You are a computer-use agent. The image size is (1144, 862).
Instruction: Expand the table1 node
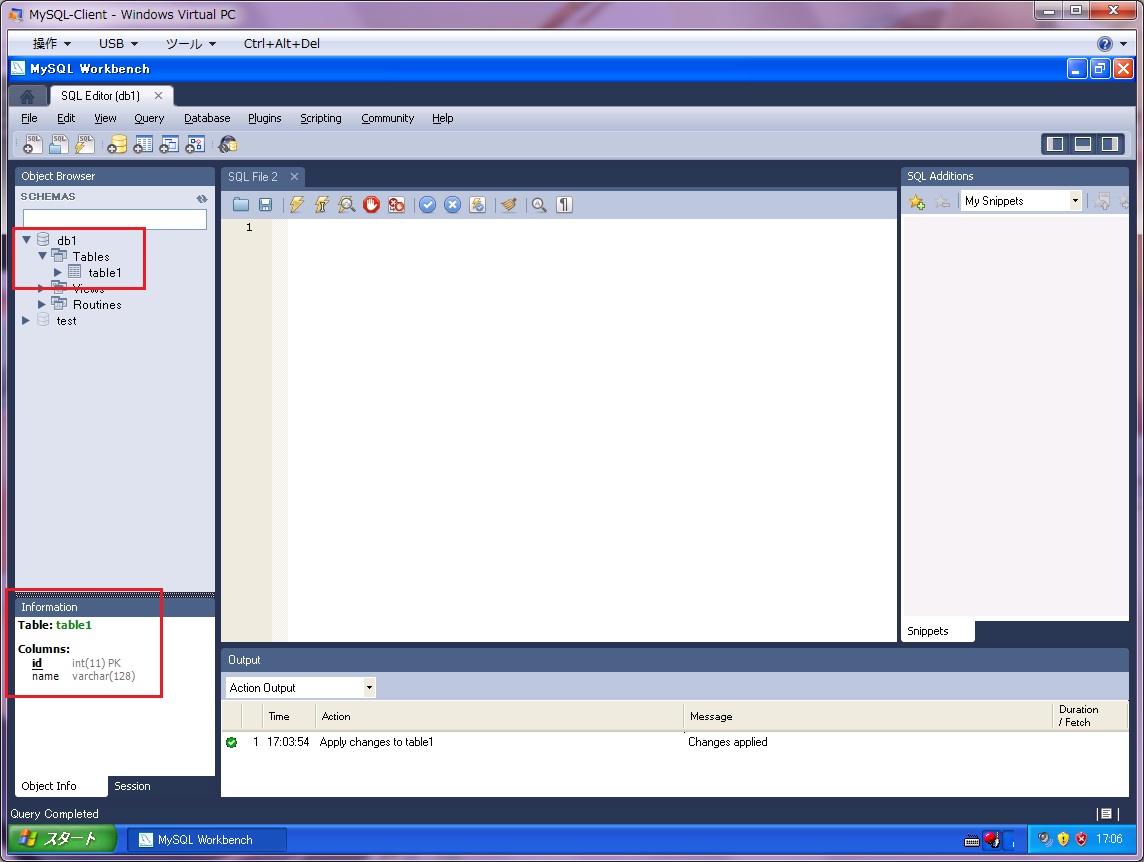click(58, 272)
